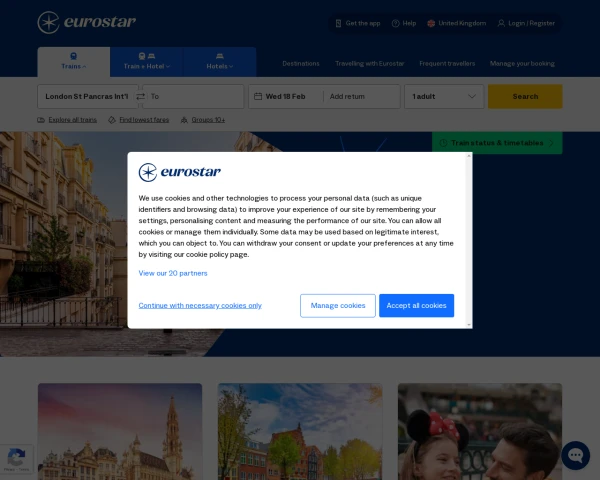Open Manage your booking
600x480 pixels.
522,64
